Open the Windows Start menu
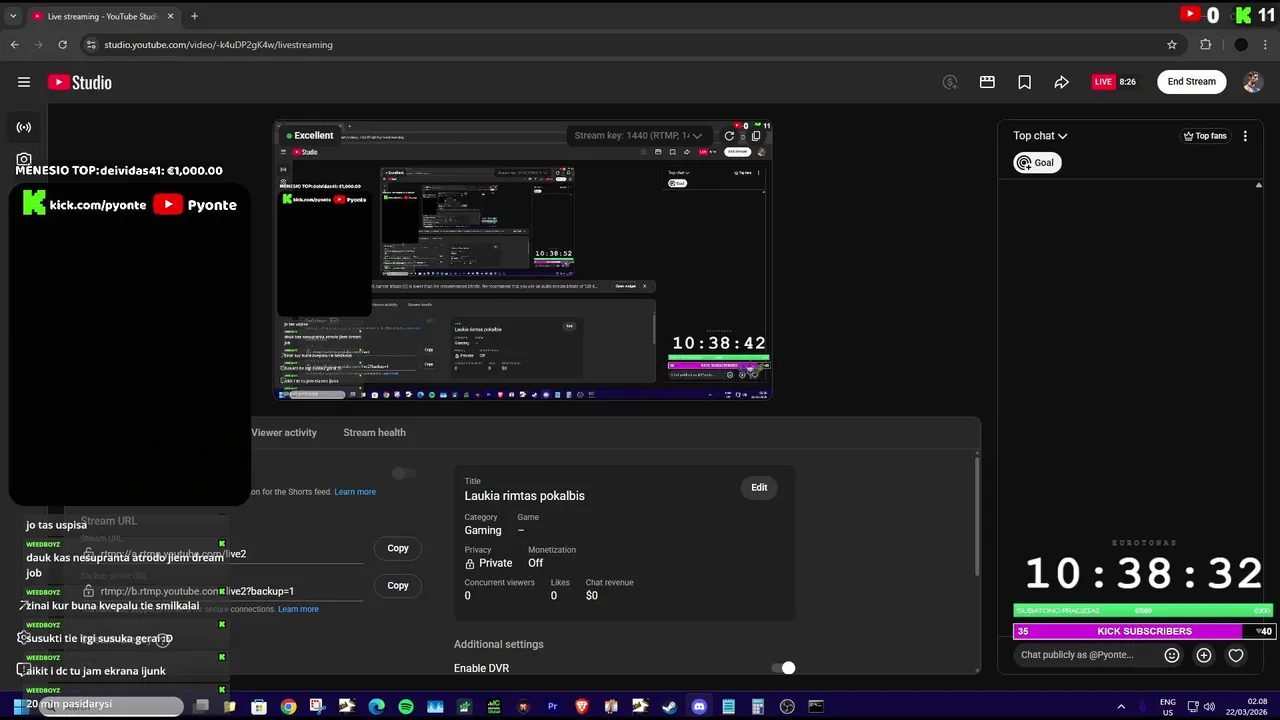The image size is (1280, 720). tap(19, 706)
